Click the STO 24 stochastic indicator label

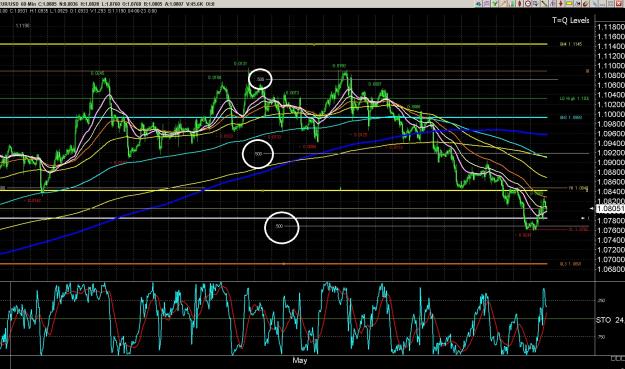[x=610, y=320]
